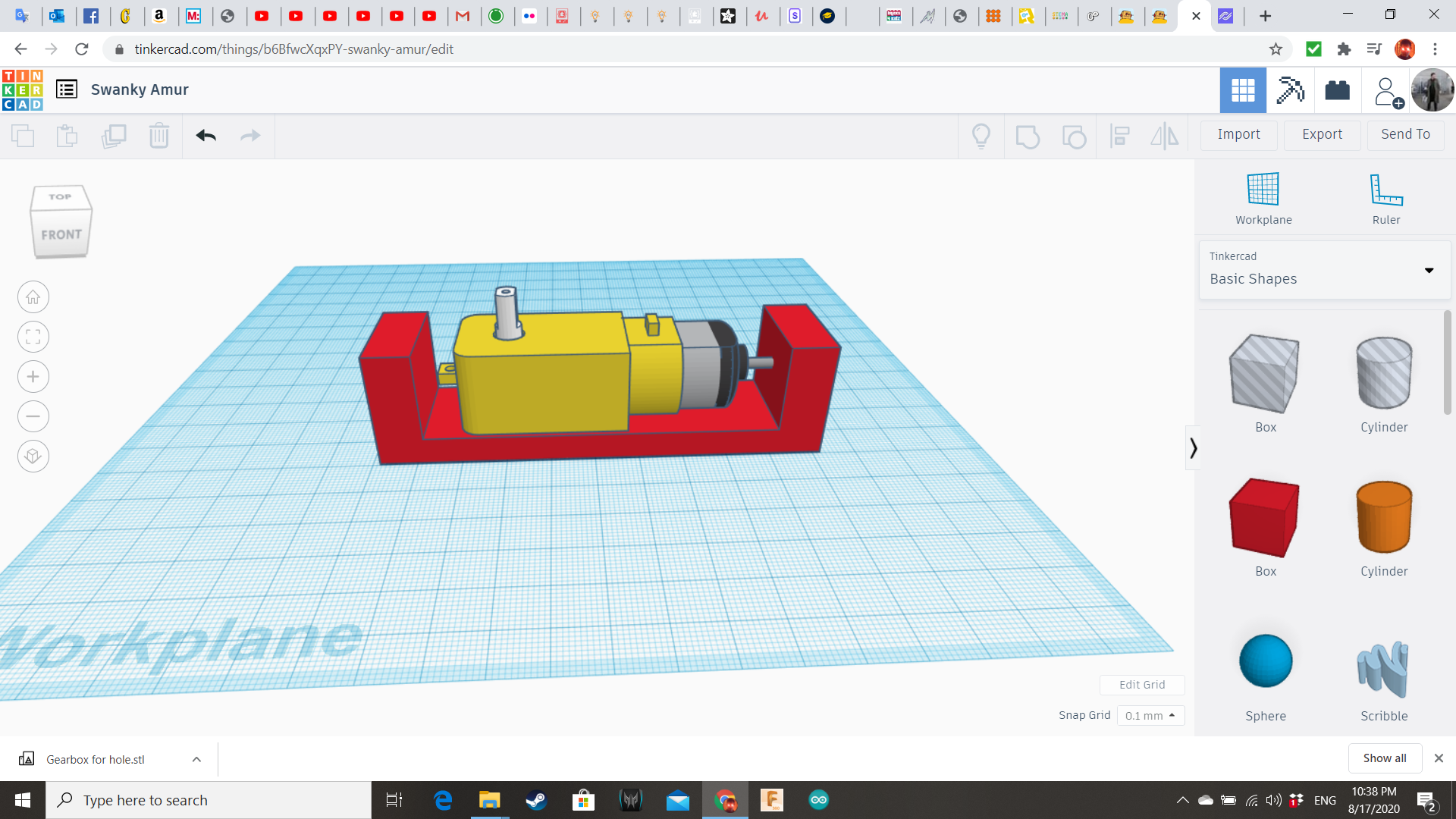Image resolution: width=1456 pixels, height=819 pixels.
Task: Switch to 3D design grid view
Action: (1243, 90)
